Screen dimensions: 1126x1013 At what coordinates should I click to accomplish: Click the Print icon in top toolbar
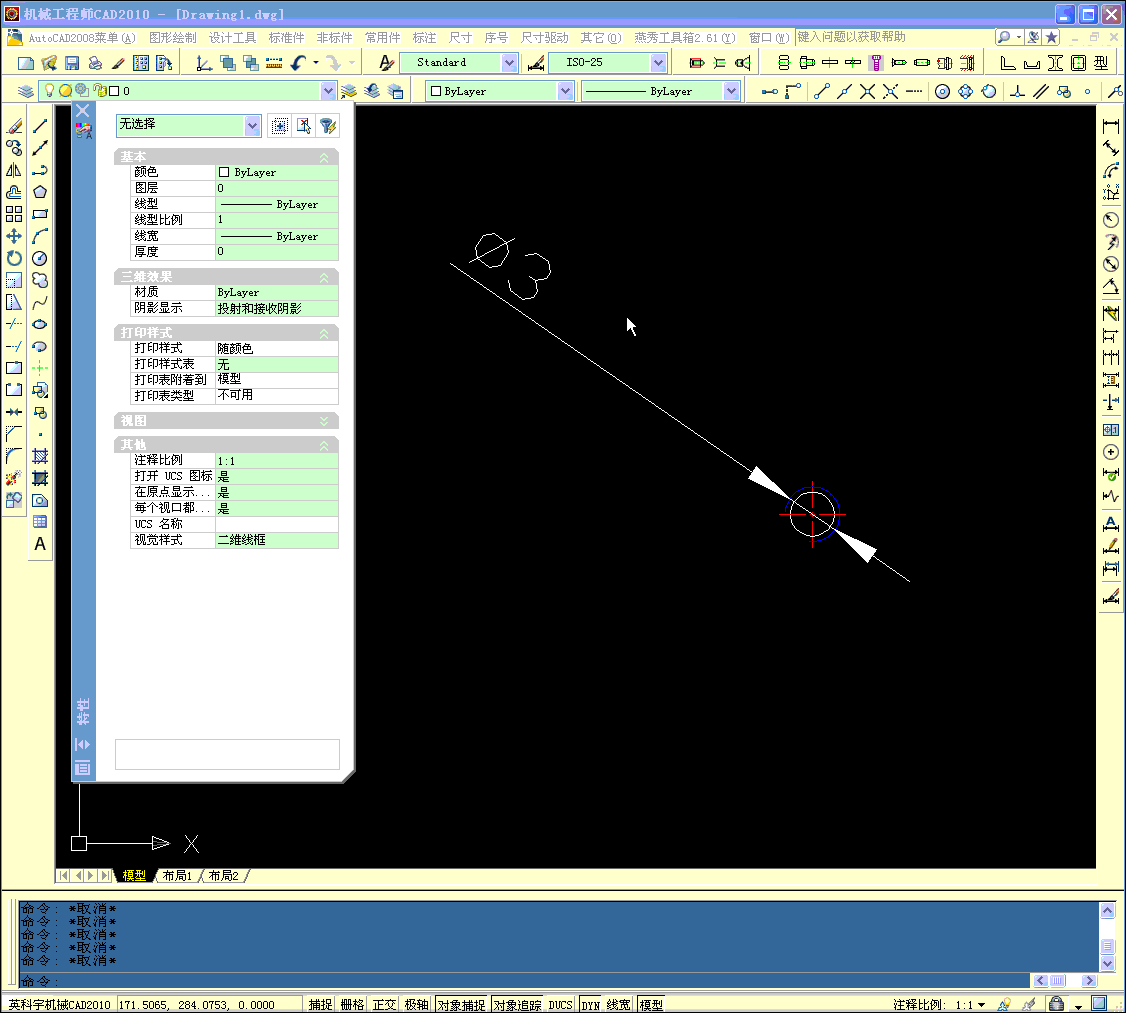(x=95, y=63)
